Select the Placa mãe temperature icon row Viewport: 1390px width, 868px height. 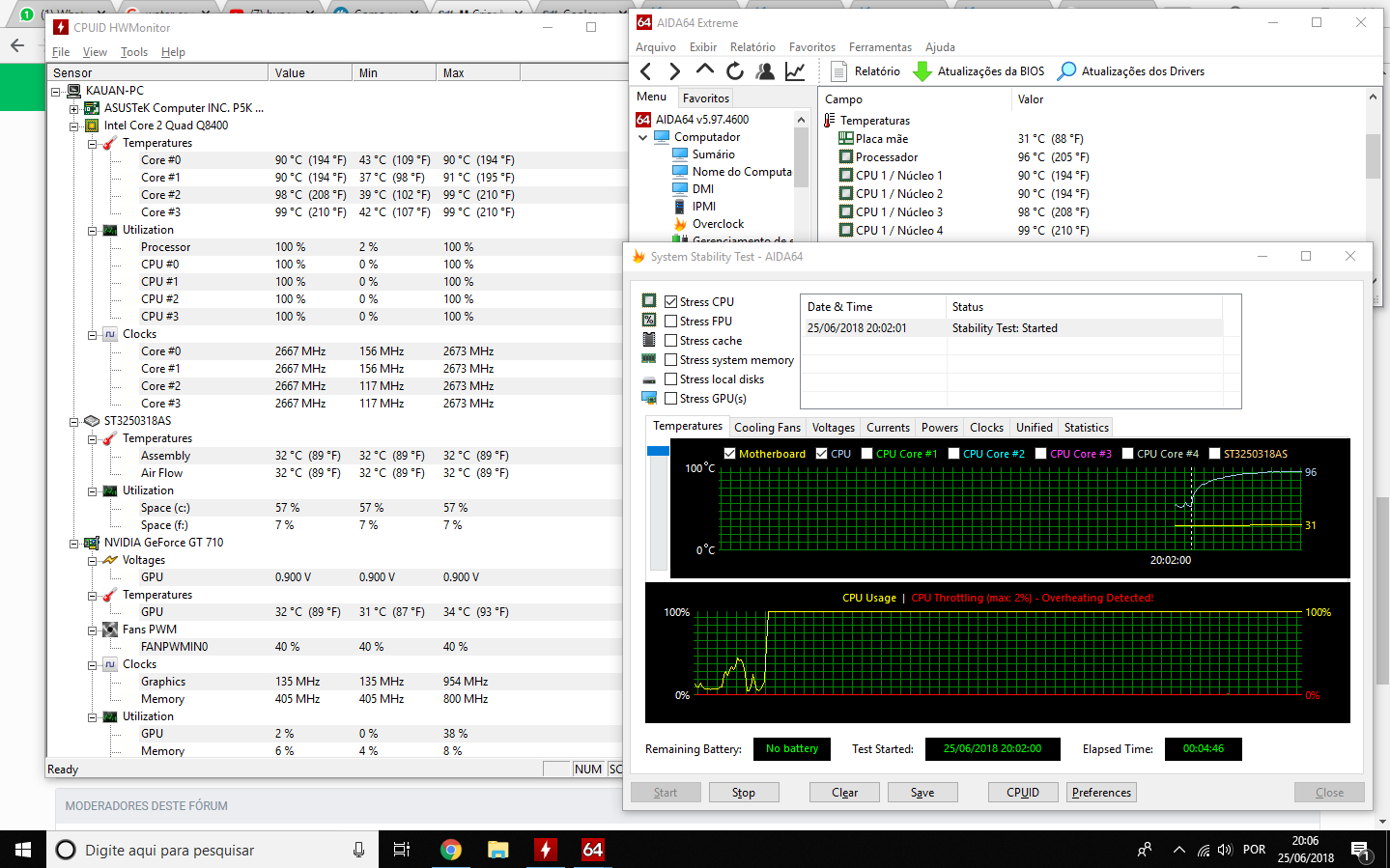pyautogui.click(x=846, y=139)
